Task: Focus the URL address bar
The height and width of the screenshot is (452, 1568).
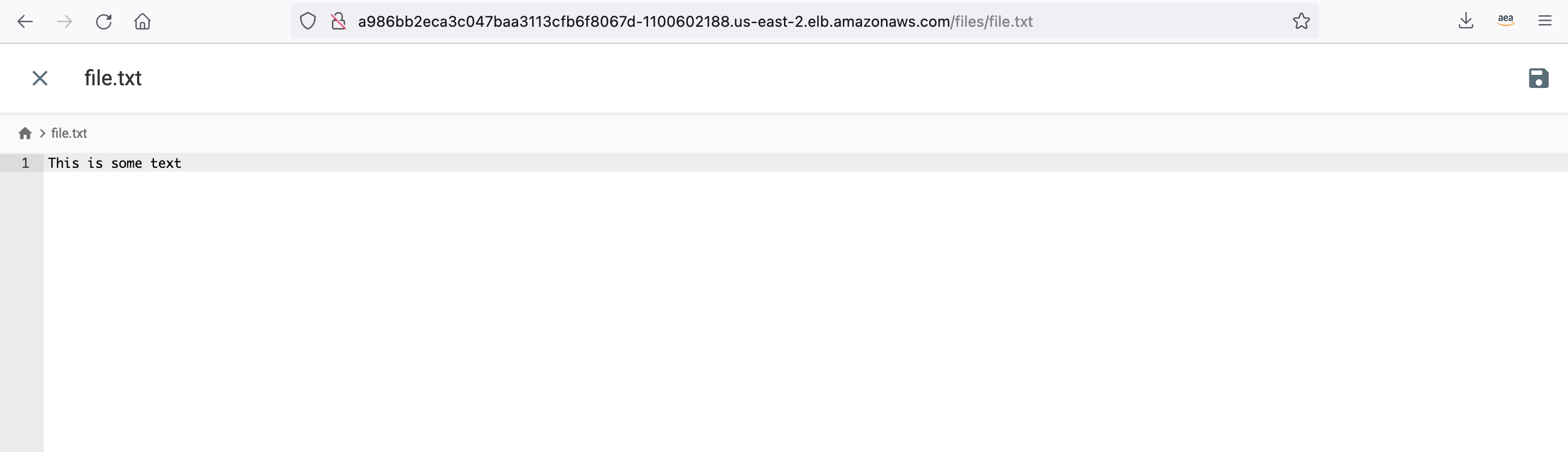Action: point(695,21)
